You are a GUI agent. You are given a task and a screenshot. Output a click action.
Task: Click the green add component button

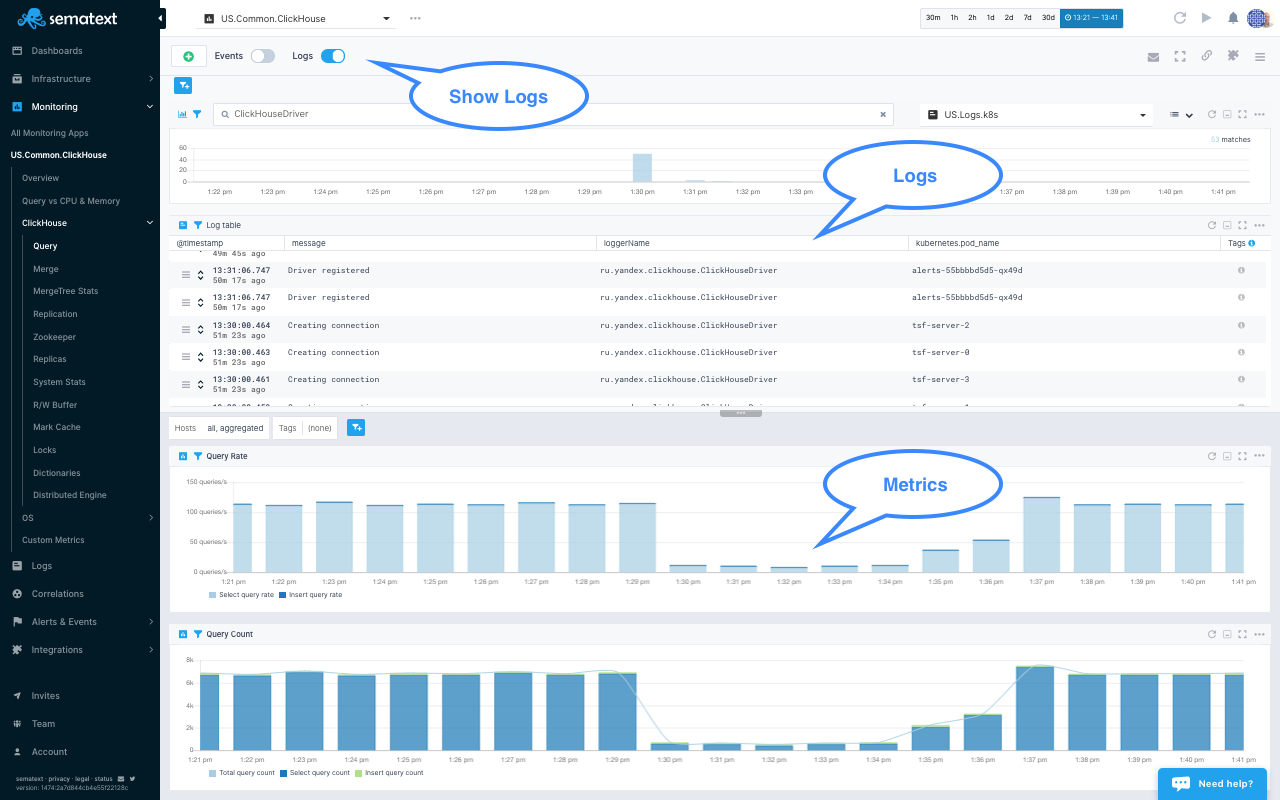click(x=189, y=56)
